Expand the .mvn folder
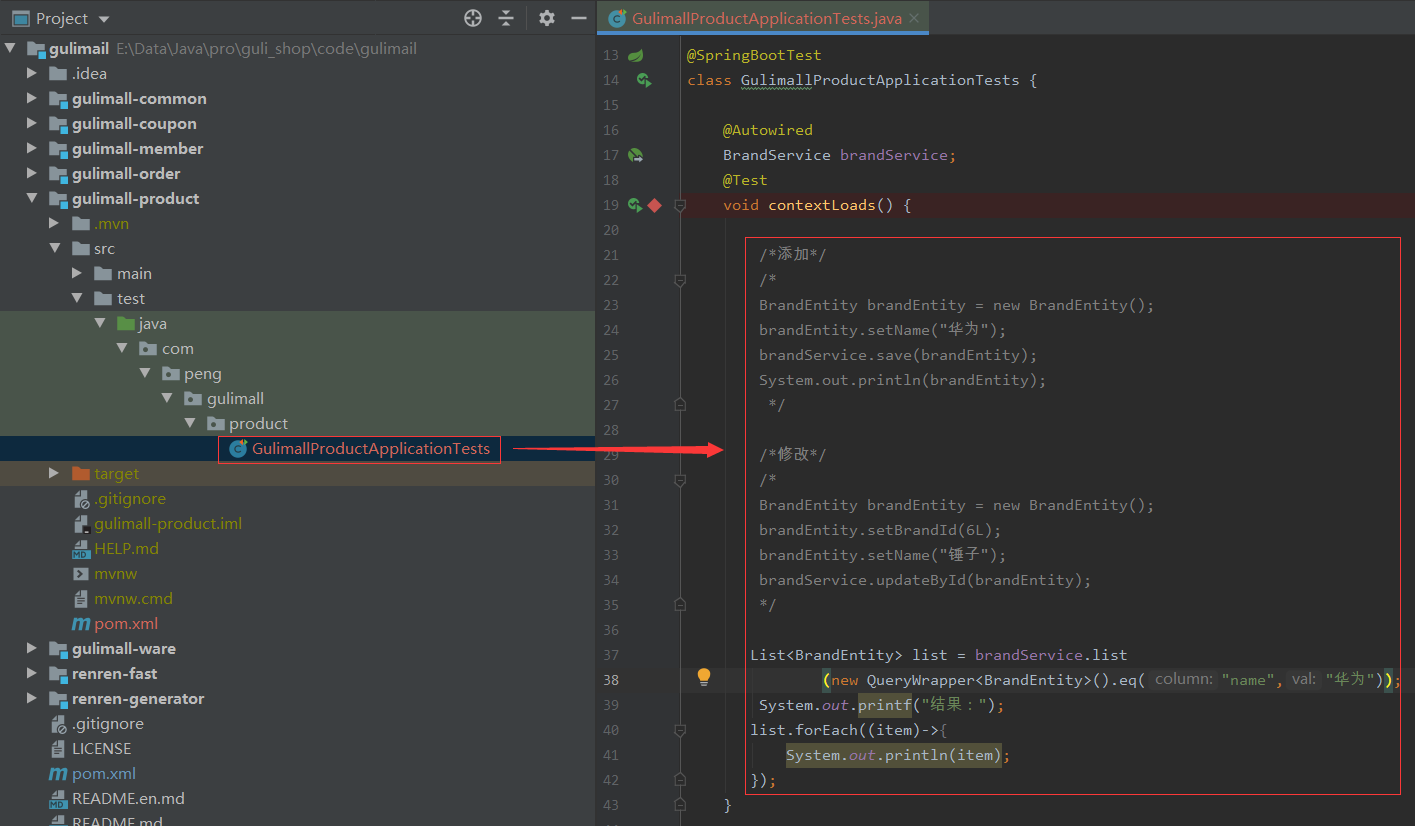The height and width of the screenshot is (826, 1415). [55, 224]
